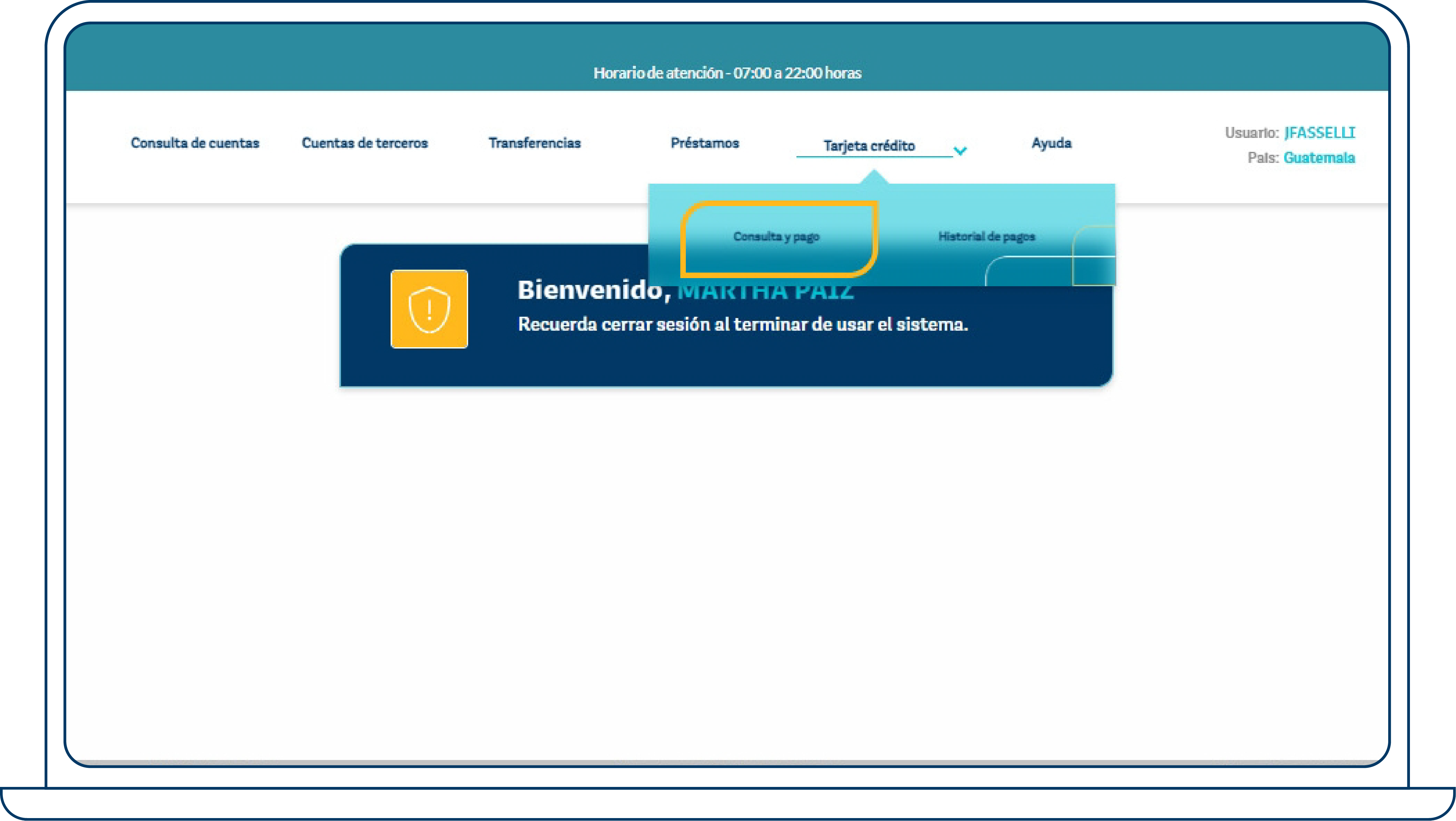Click the Guatemala country link
Image resolution: width=1456 pixels, height=821 pixels.
pos(1319,158)
